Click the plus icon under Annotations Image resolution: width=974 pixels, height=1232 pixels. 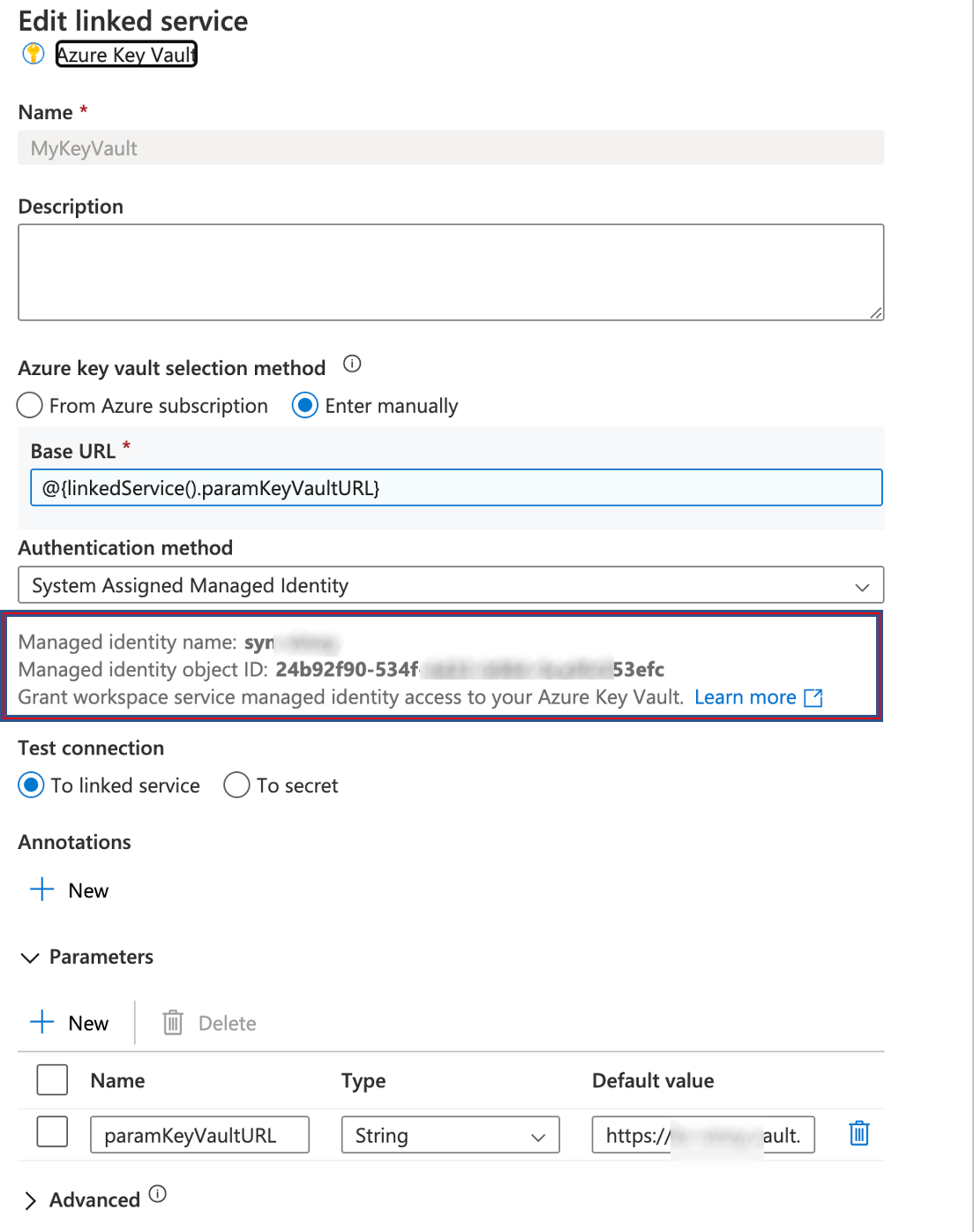(x=41, y=890)
